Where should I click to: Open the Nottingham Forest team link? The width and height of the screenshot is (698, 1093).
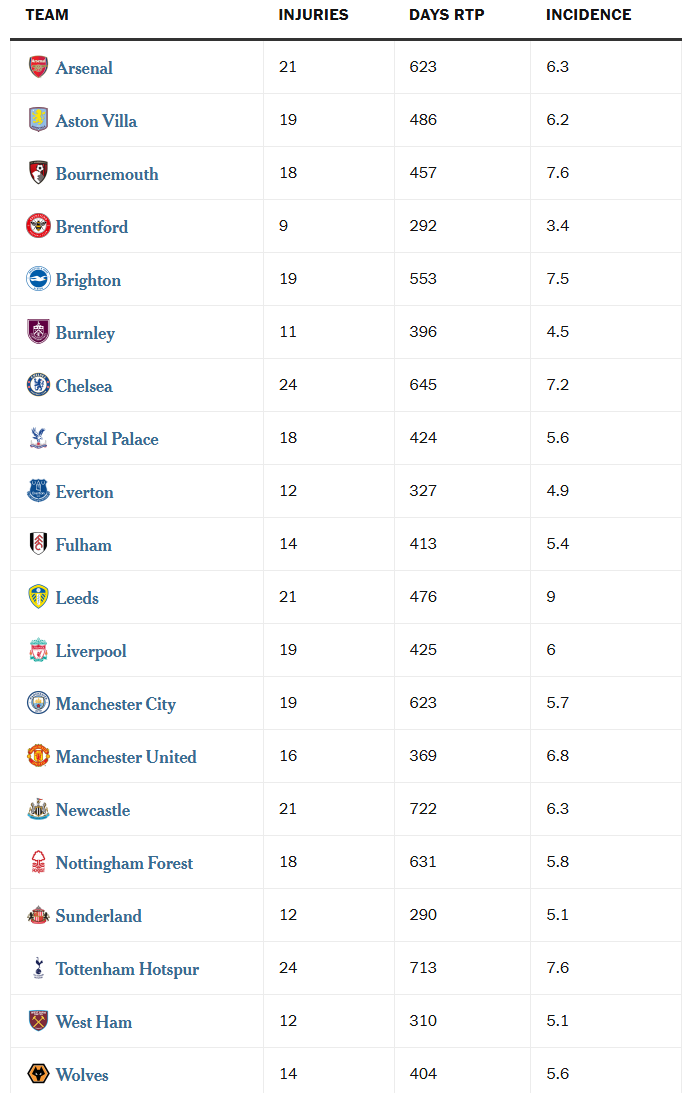click(124, 863)
